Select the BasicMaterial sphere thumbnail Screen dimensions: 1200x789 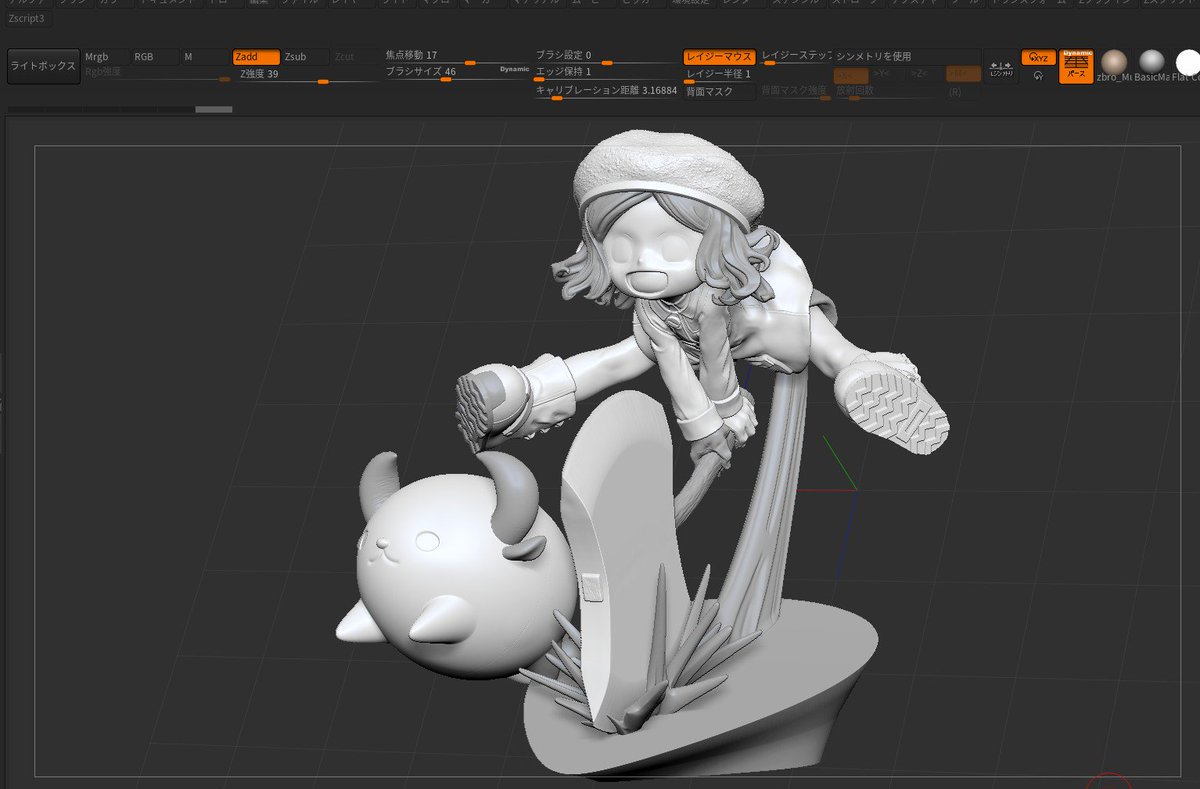pyautogui.click(x=1152, y=67)
